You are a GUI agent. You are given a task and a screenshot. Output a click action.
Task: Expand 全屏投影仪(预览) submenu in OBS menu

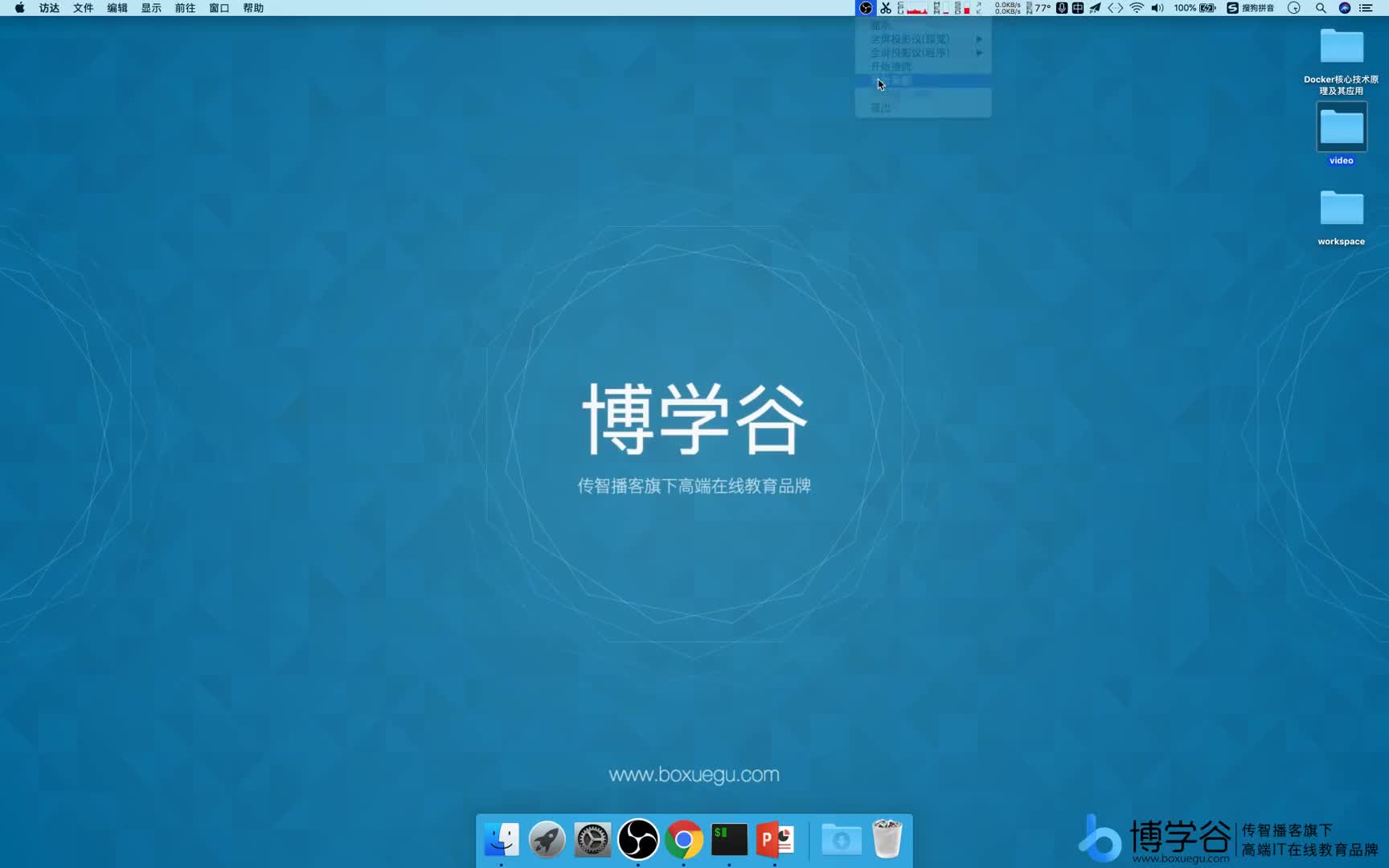pyautogui.click(x=923, y=39)
